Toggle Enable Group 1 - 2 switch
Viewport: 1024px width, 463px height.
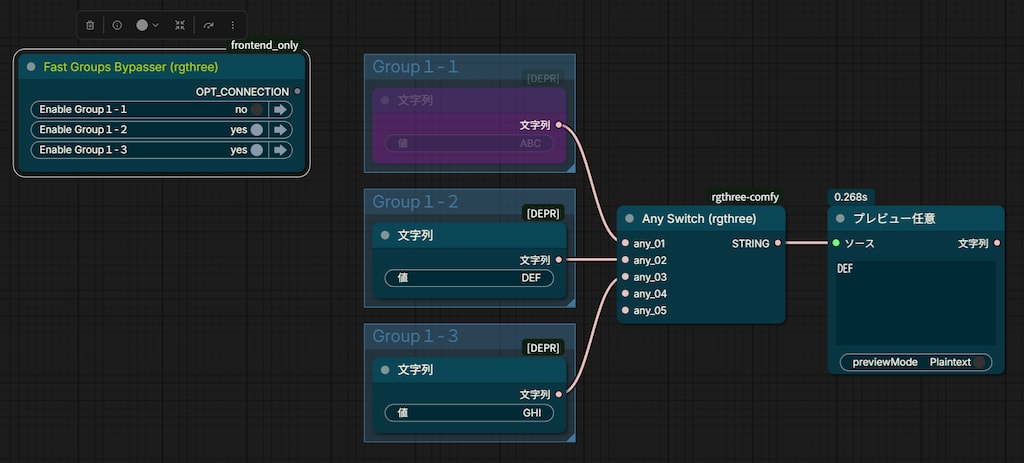point(257,130)
